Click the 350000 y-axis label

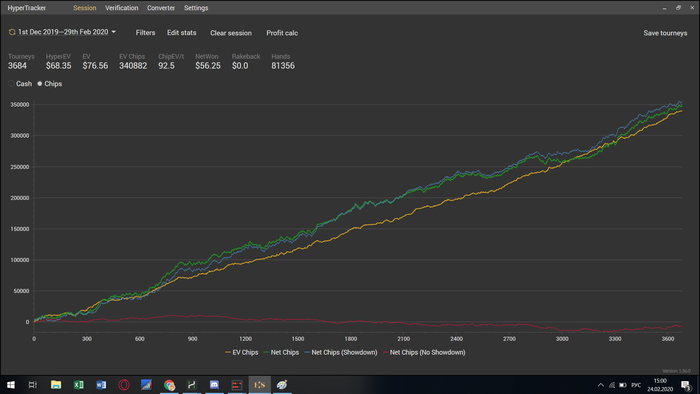tap(20, 104)
